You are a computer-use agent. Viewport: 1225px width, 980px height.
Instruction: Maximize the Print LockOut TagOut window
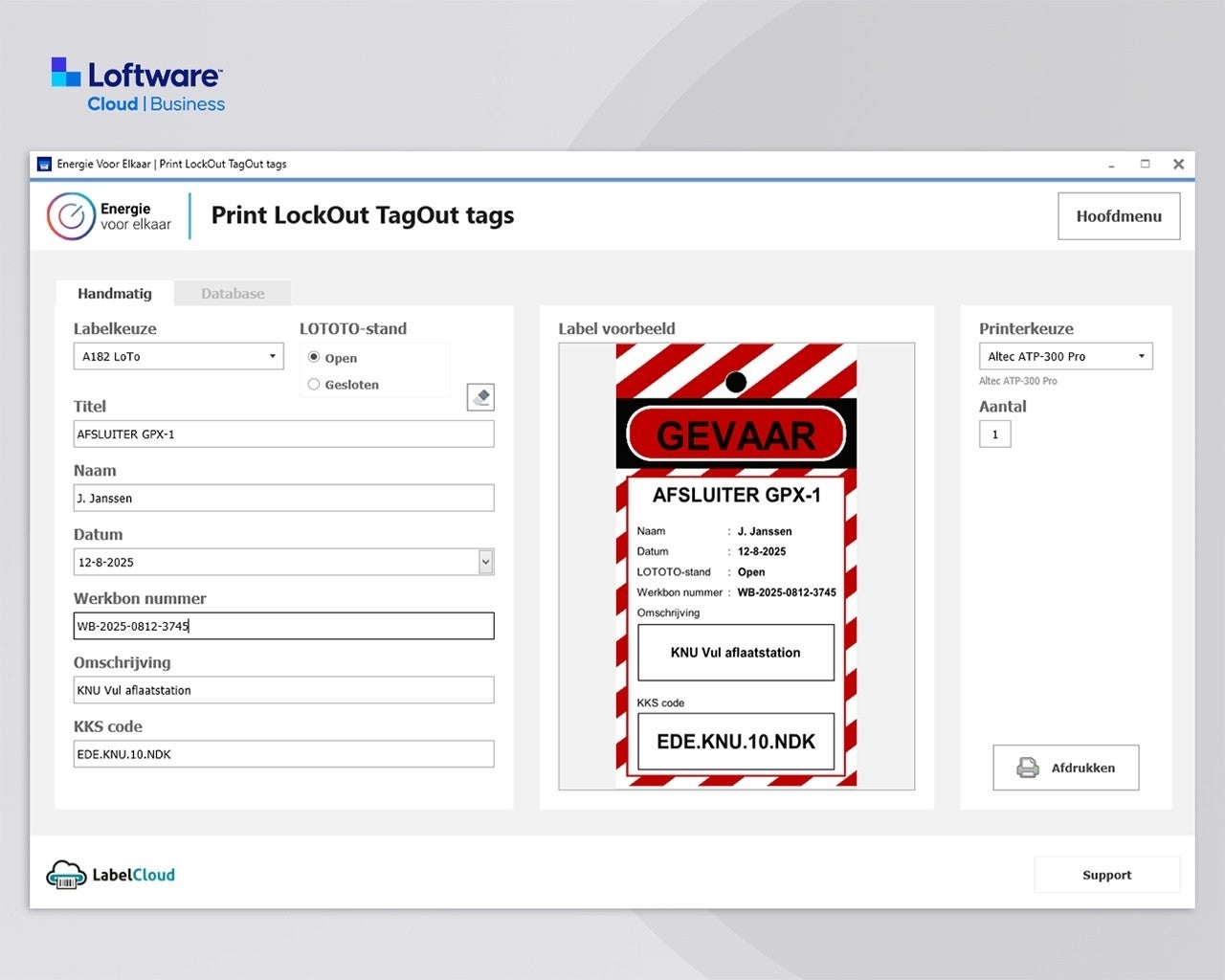(x=1145, y=165)
